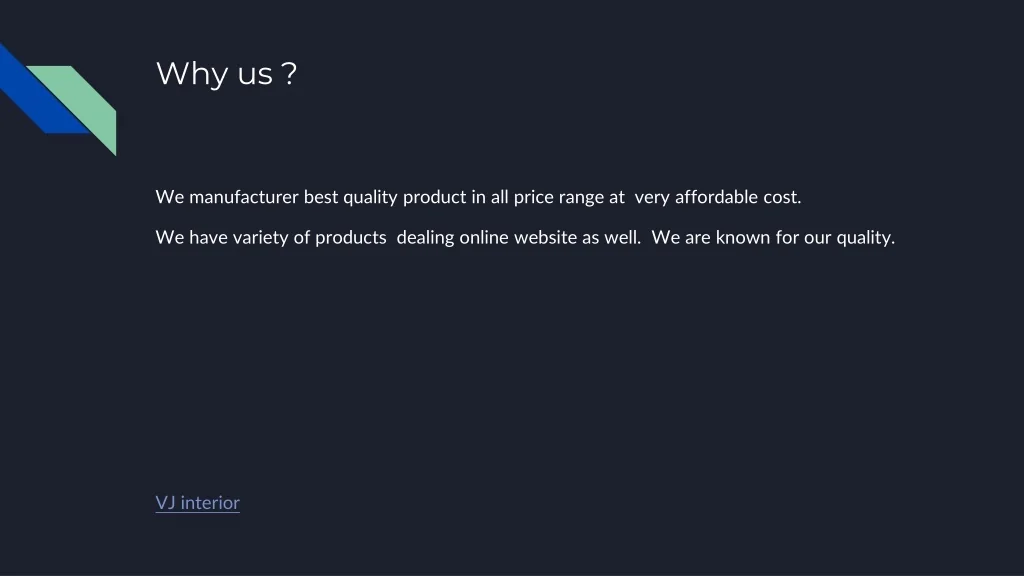Click the word "online" in the text

coord(484,238)
